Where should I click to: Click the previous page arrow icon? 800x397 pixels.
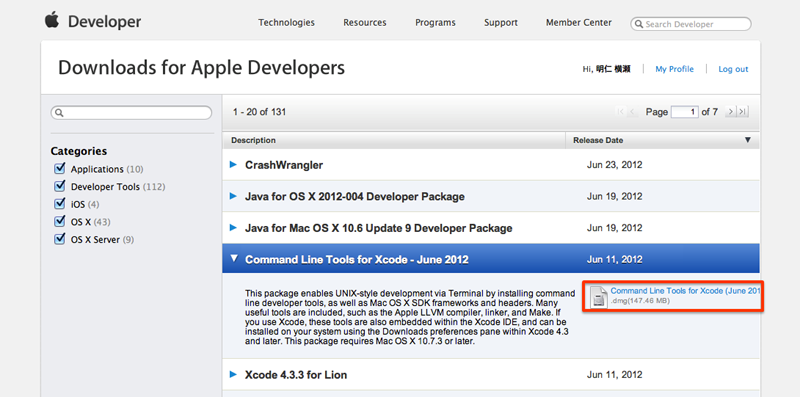pyautogui.click(x=633, y=112)
